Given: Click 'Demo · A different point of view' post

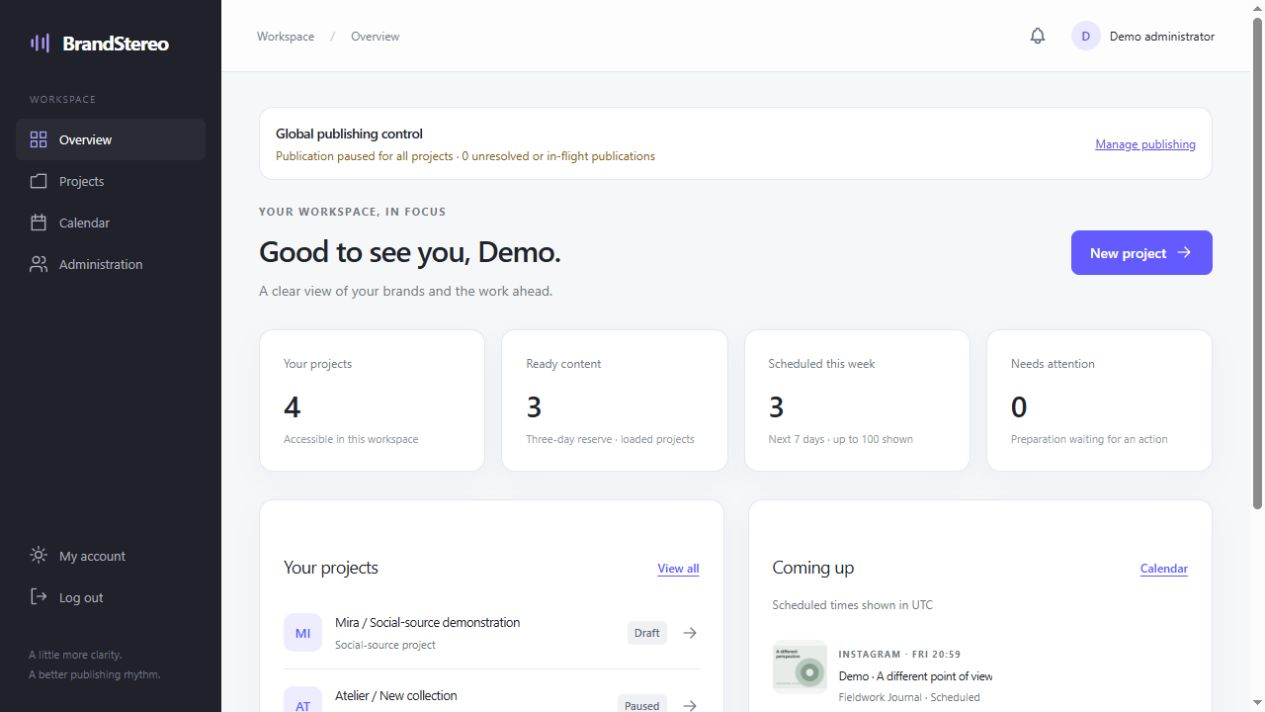Looking at the screenshot, I should [915, 676].
